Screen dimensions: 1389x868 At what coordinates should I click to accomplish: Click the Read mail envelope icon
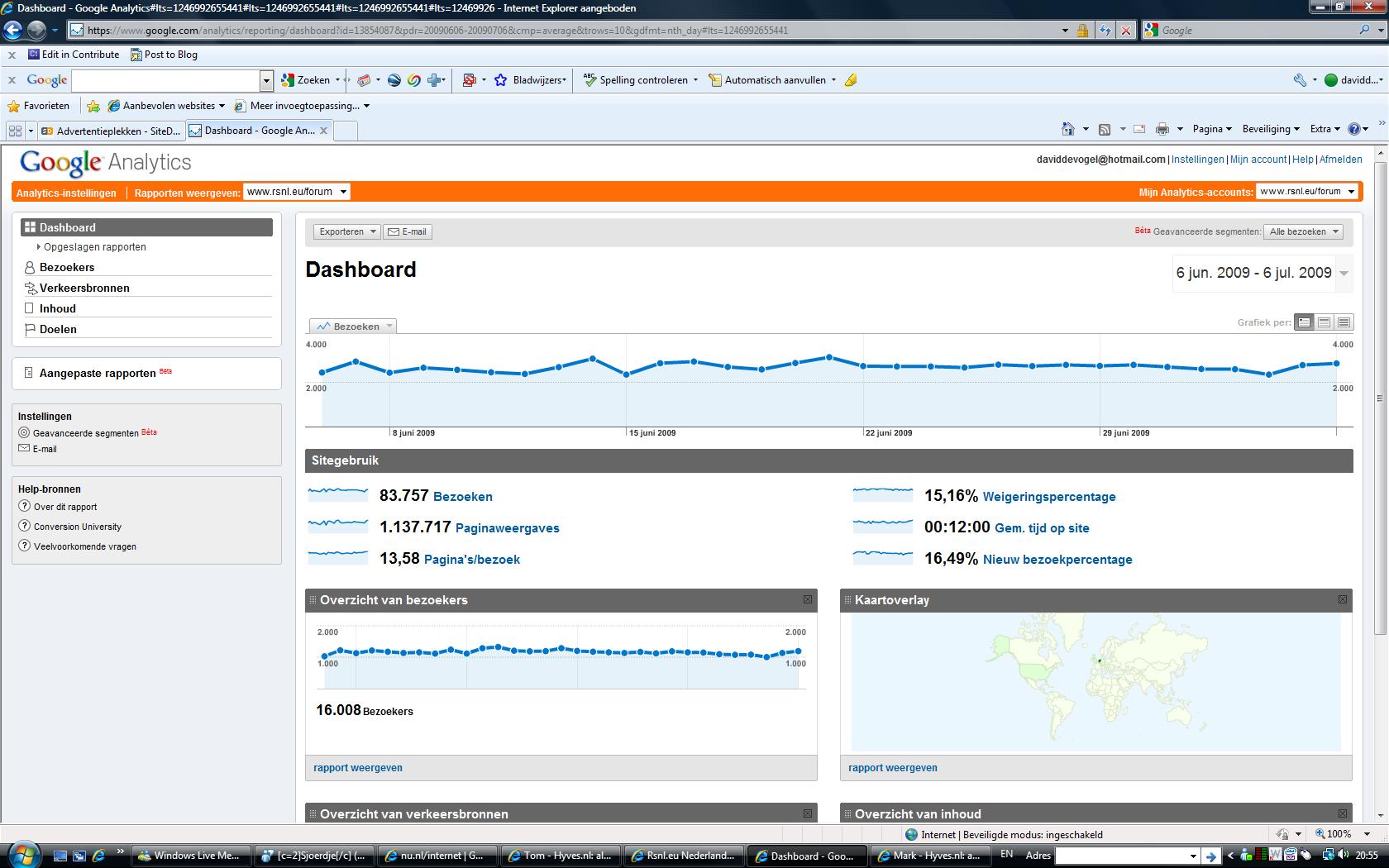tap(1139, 129)
